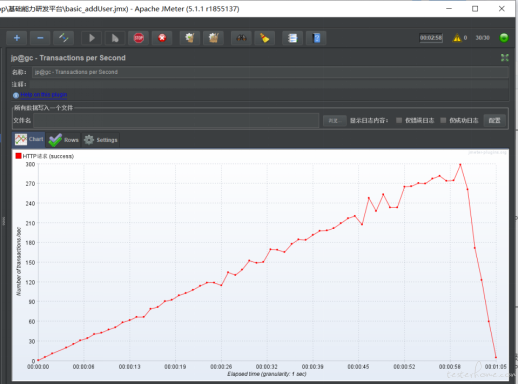Click the peak data point at 300
Screen dimensions: 518x385
point(460,164)
